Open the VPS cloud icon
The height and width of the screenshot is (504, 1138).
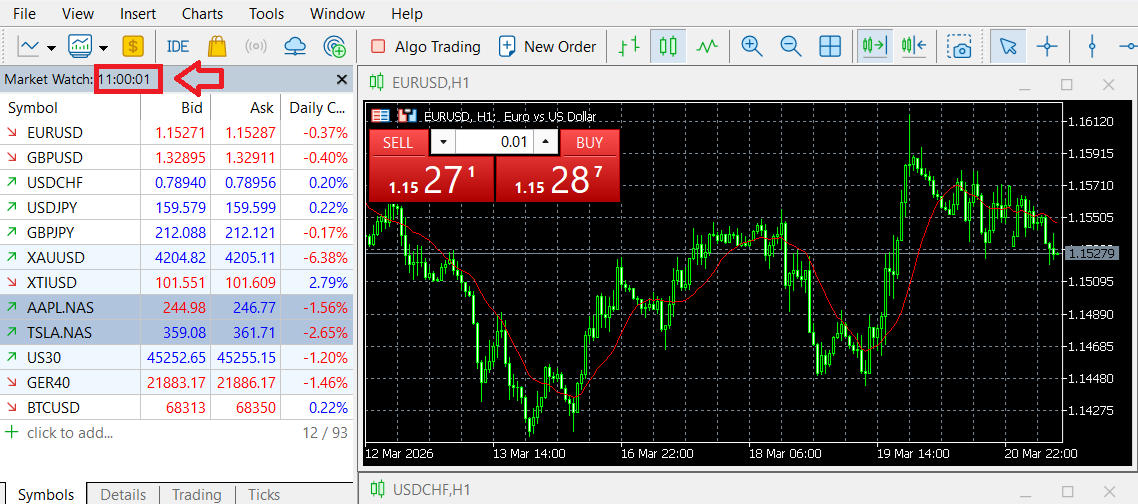[x=295, y=46]
